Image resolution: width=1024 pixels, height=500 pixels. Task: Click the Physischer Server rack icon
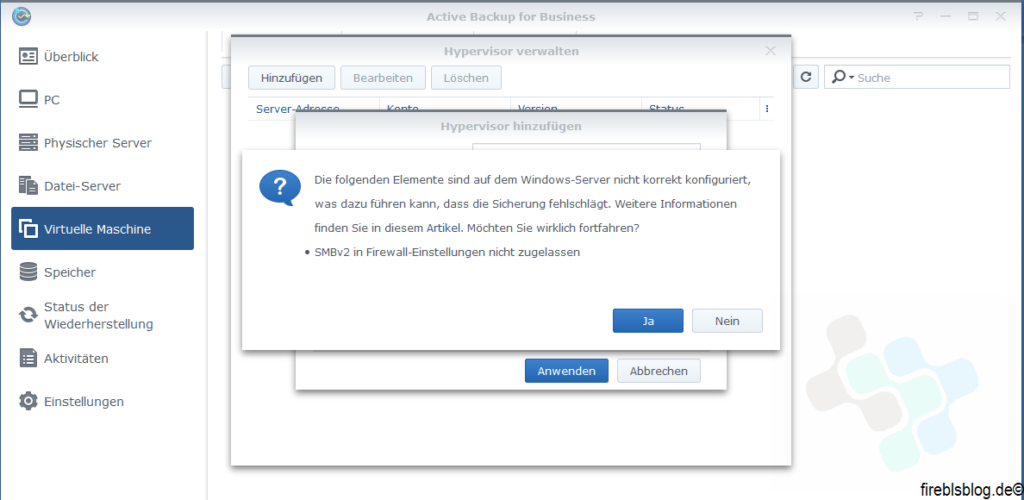tap(28, 142)
